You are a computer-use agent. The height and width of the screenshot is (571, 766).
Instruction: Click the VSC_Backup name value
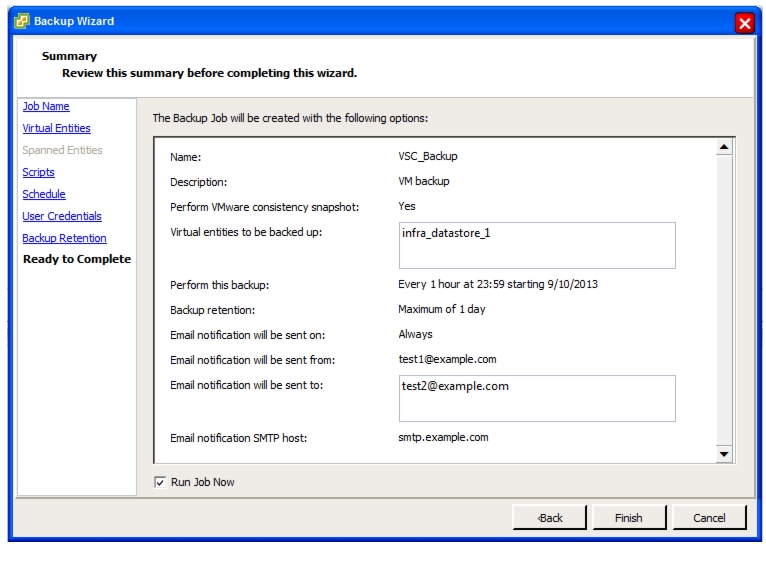(427, 156)
